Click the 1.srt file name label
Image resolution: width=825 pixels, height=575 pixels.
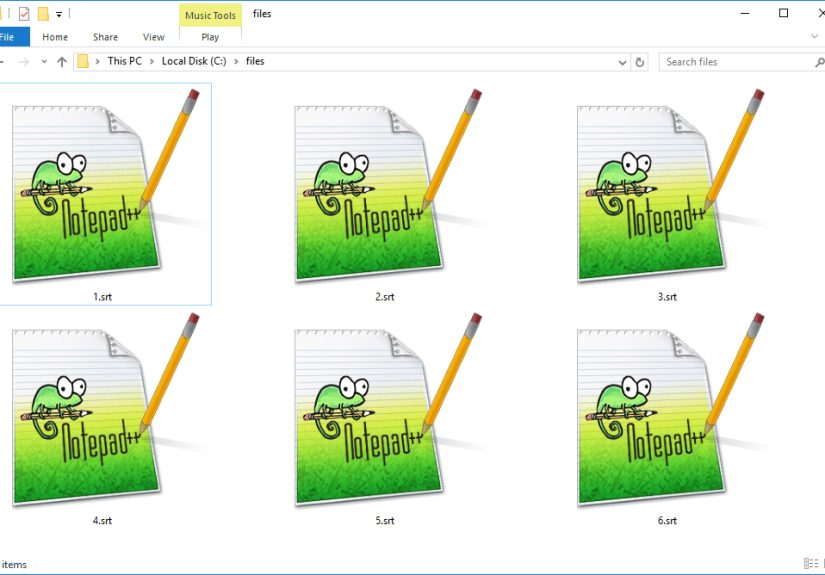tap(103, 297)
